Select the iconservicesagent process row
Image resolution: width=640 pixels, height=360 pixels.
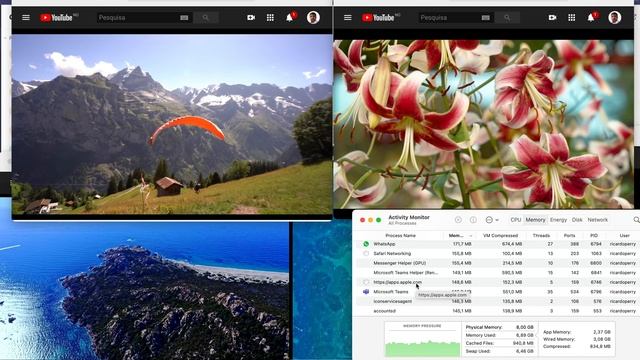(x=498, y=301)
